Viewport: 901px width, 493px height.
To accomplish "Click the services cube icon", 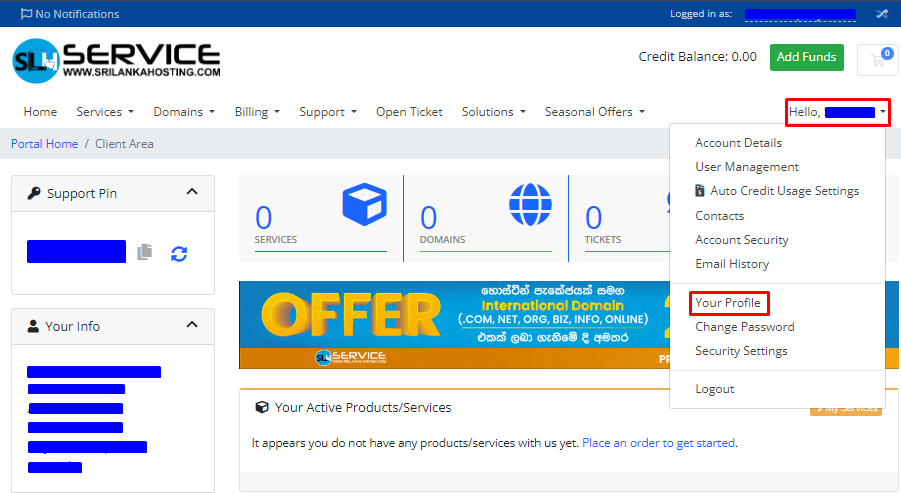I will 364,204.
